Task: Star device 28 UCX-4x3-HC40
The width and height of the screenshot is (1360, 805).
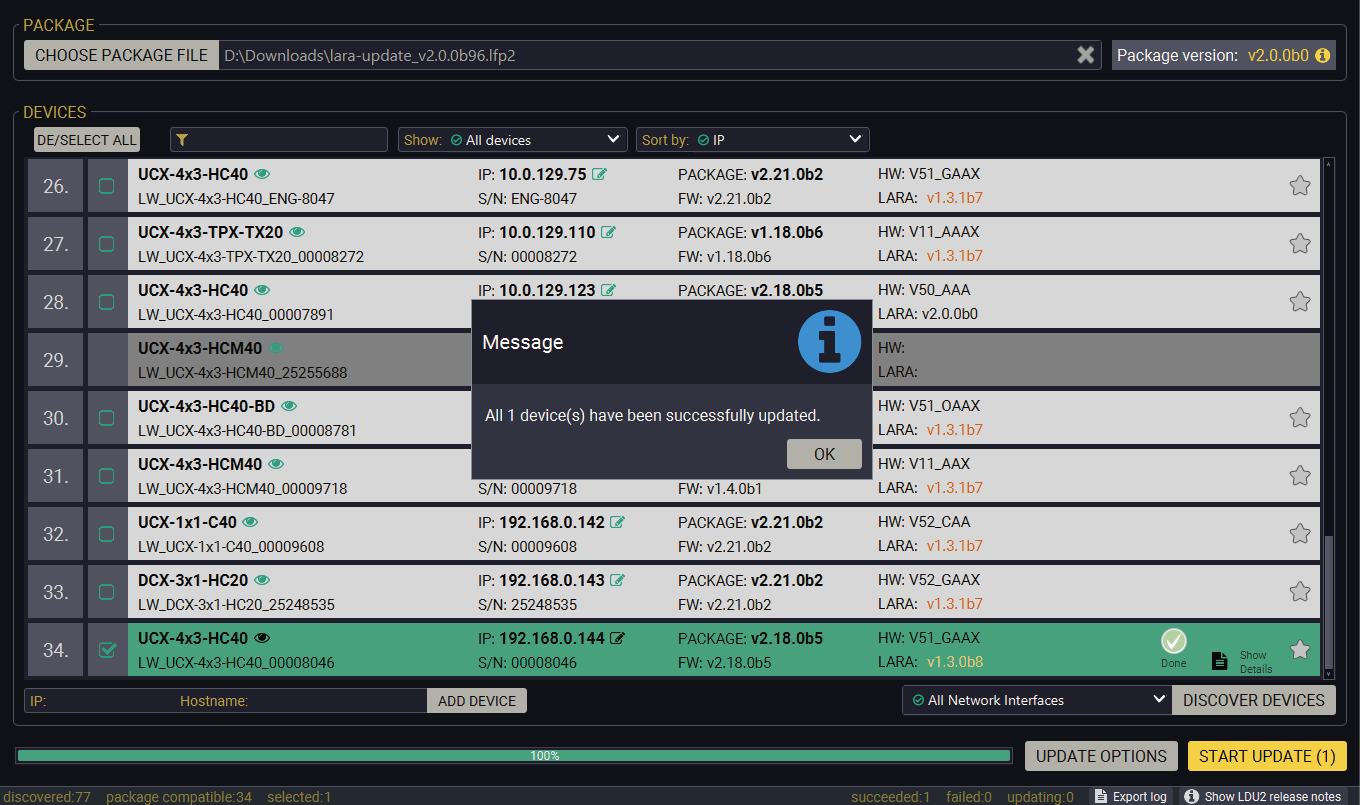Action: coord(1299,301)
